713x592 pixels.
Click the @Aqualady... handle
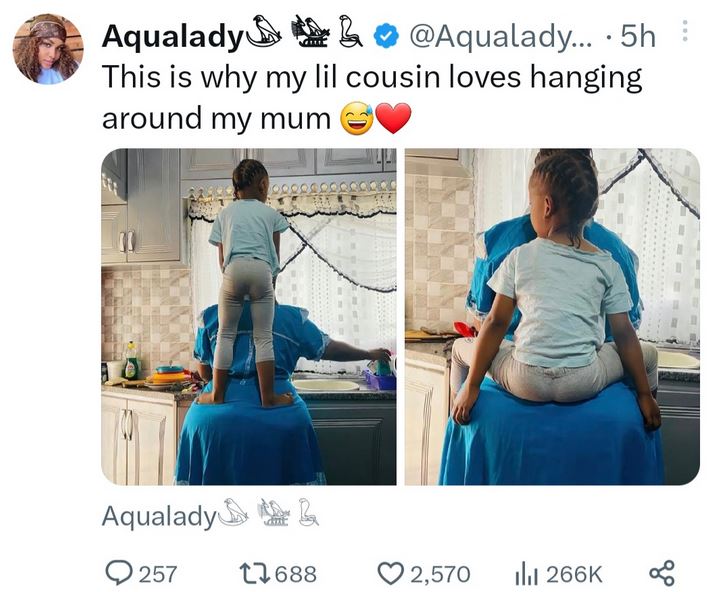[501, 35]
